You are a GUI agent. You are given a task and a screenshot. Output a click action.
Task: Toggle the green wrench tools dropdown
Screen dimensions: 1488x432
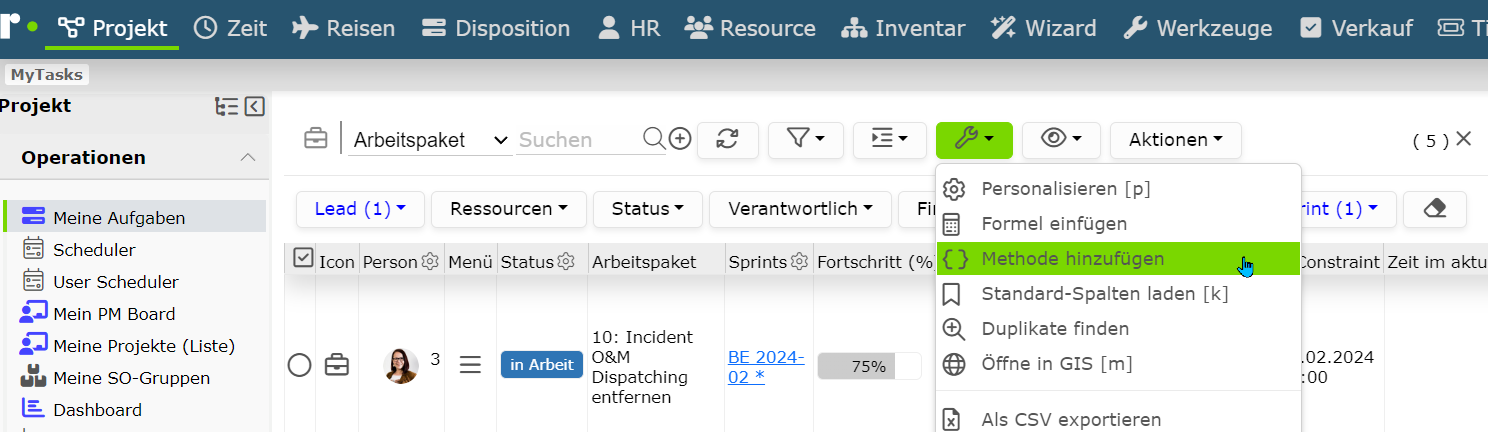coord(974,140)
